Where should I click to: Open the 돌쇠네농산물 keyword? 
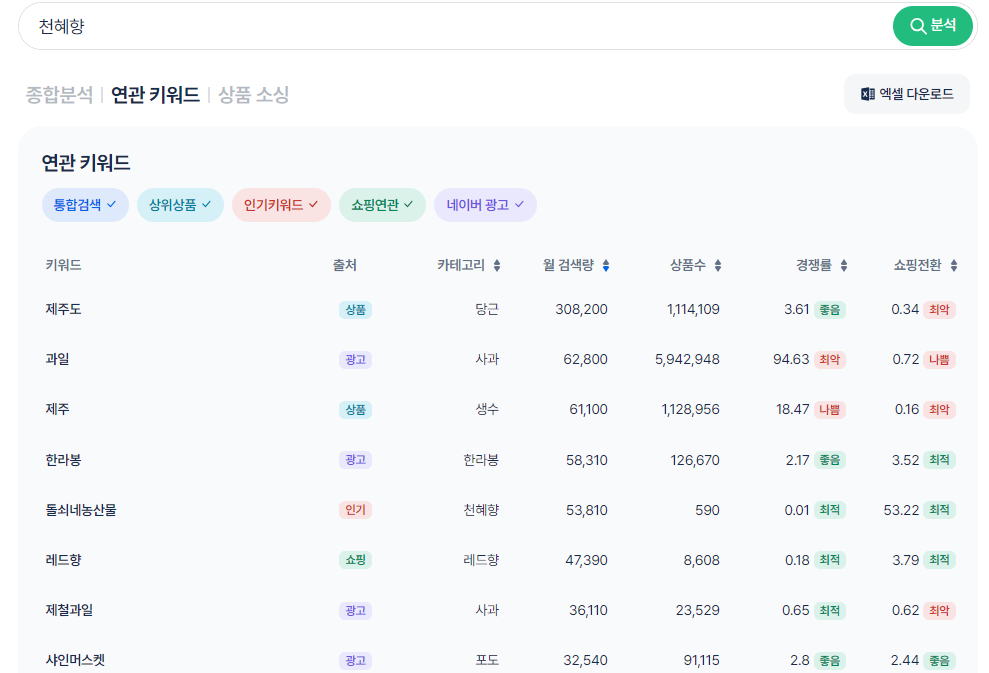(81, 510)
